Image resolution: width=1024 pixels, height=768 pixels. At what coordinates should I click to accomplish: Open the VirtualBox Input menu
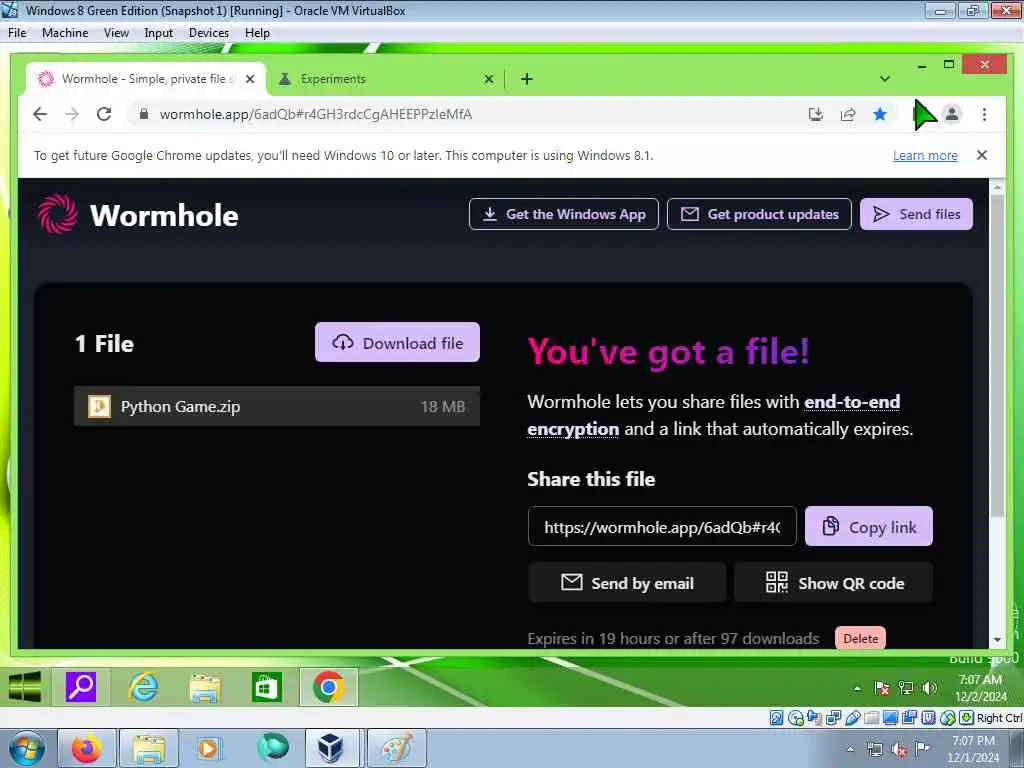158,33
